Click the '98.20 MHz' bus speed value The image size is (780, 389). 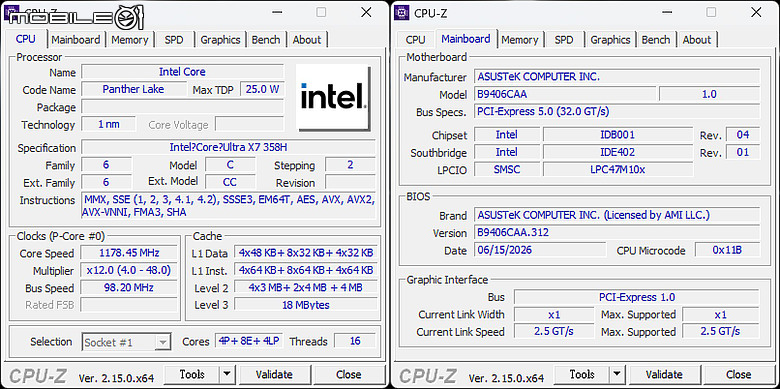click(x=129, y=288)
